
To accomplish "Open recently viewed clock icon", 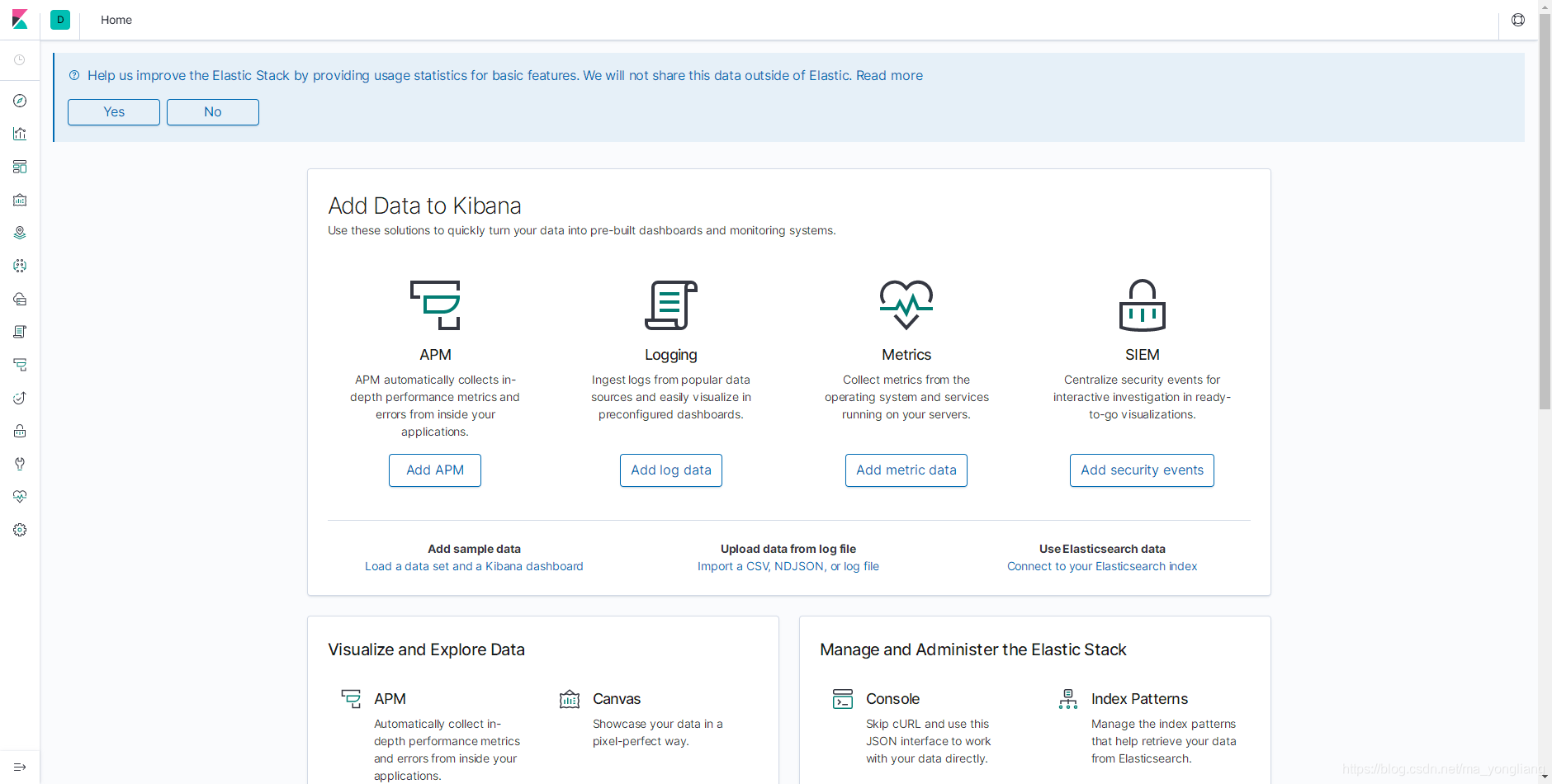I will click(x=20, y=60).
